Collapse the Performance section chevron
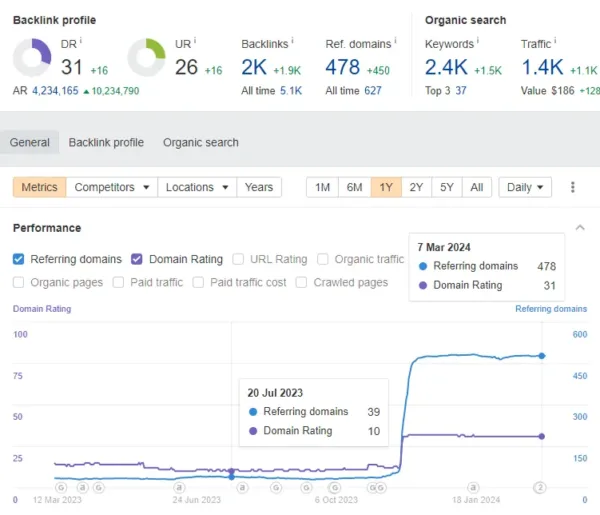The width and height of the screenshot is (600, 515). point(579,228)
